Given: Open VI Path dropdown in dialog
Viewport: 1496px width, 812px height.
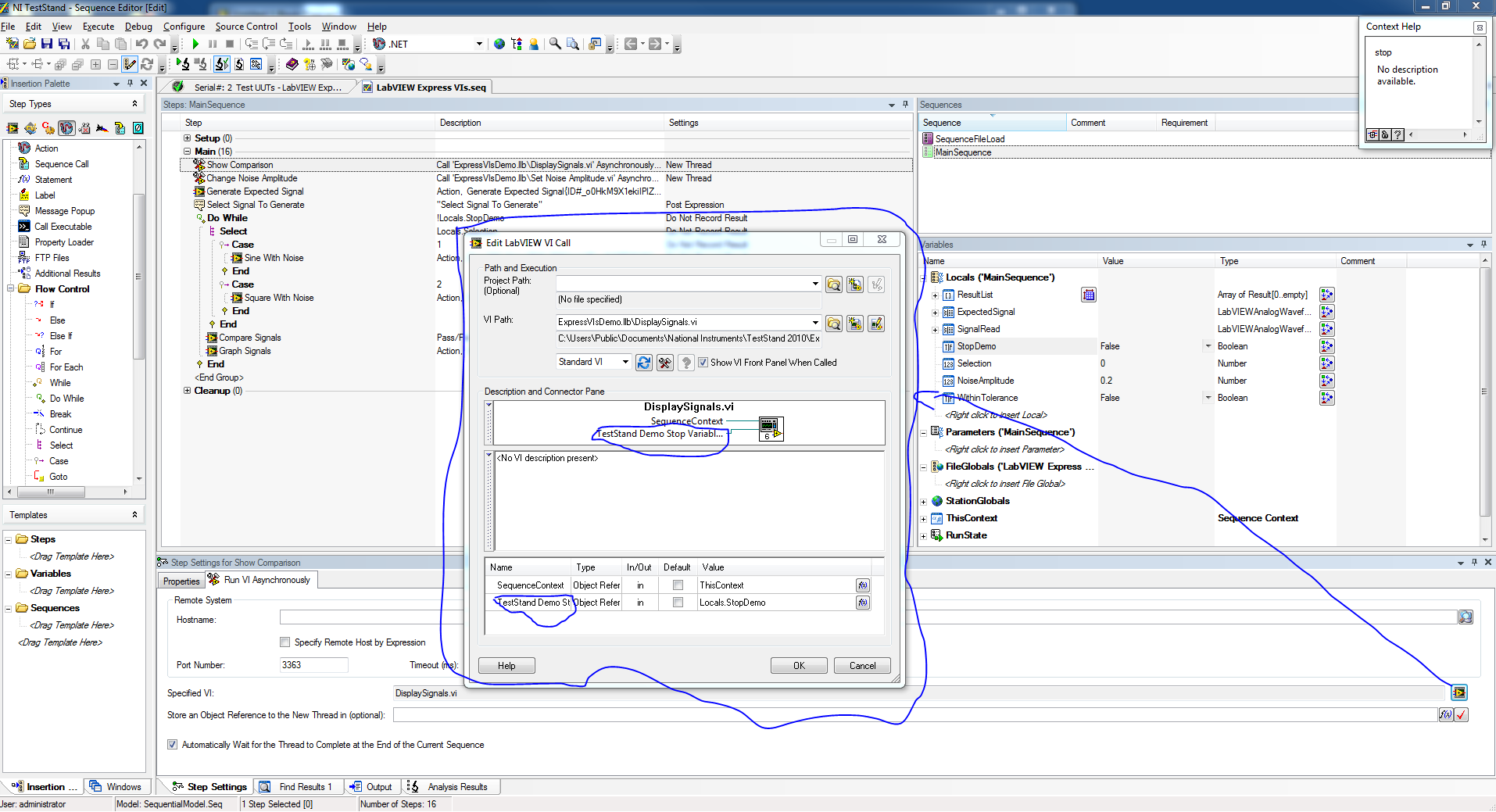Looking at the screenshot, I should pos(815,322).
